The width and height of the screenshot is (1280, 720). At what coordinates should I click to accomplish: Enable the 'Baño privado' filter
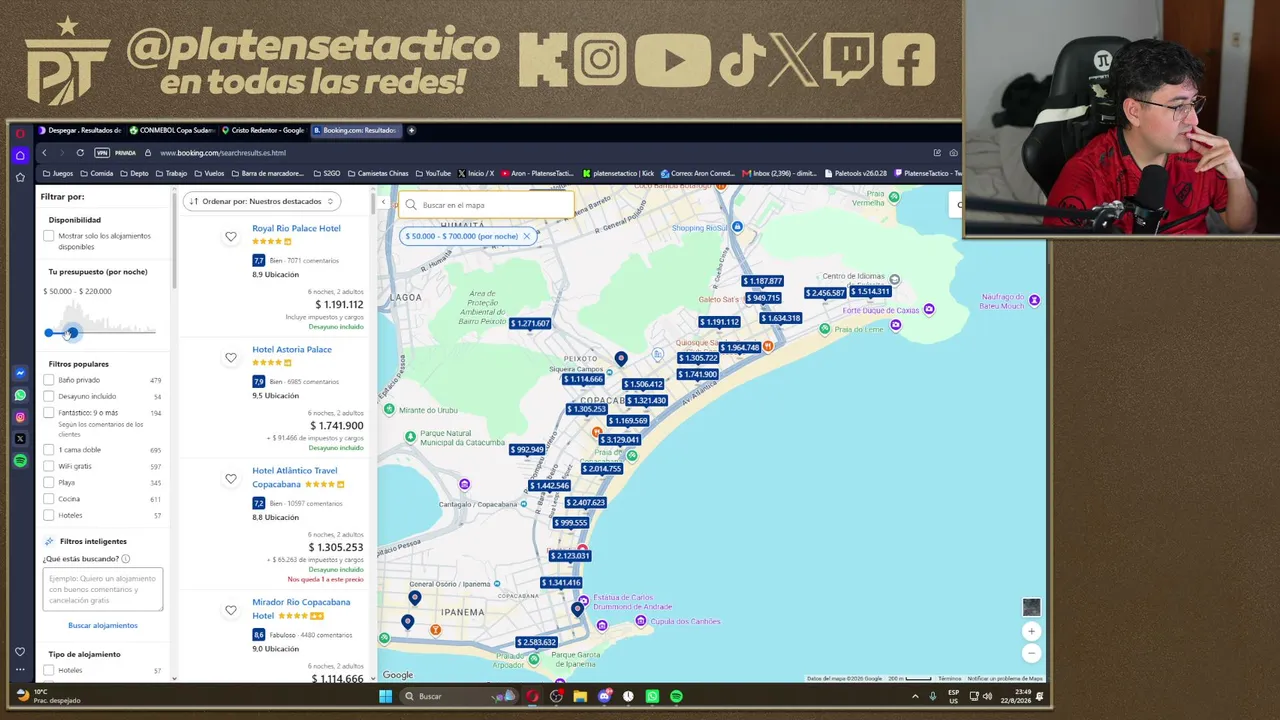point(48,380)
